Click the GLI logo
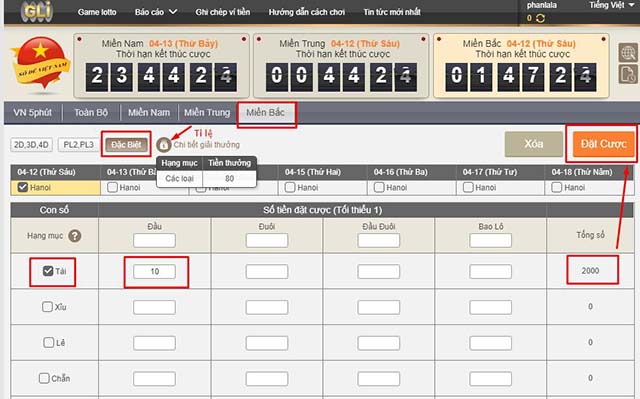This screenshot has height=399, width=640. click(x=37, y=11)
